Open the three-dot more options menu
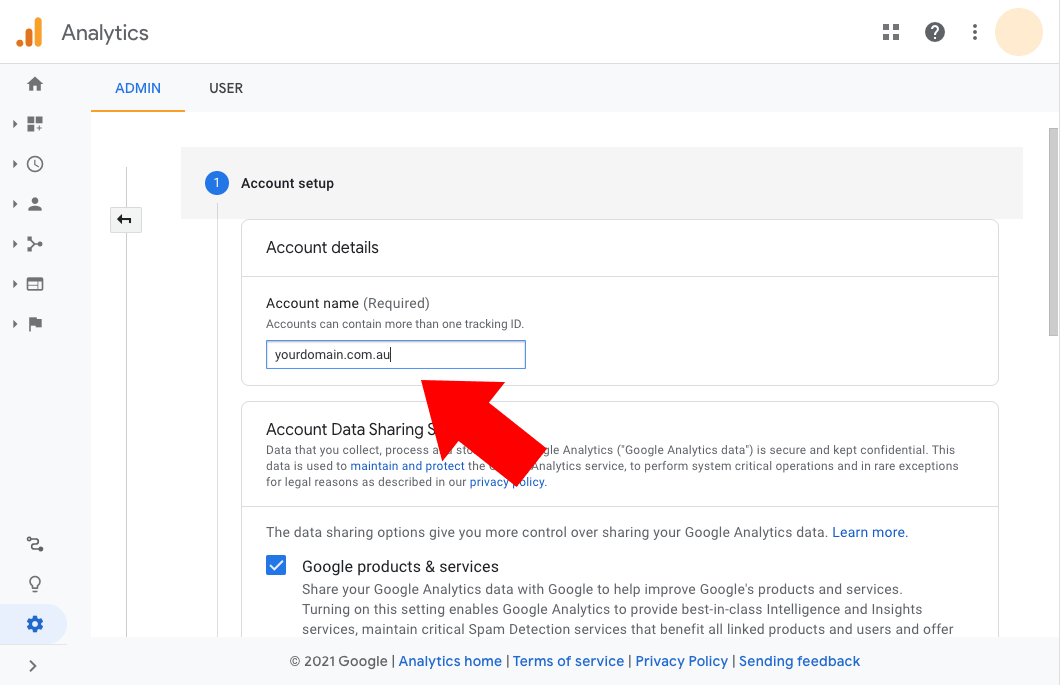This screenshot has height=685, width=1060. click(974, 32)
